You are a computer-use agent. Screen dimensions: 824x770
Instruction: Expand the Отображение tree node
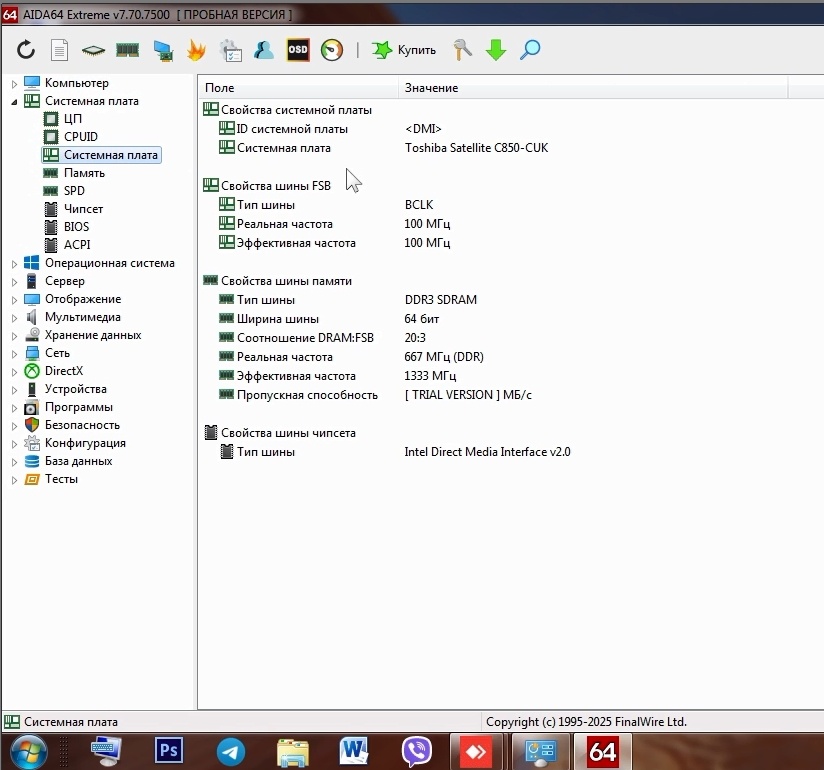click(14, 300)
